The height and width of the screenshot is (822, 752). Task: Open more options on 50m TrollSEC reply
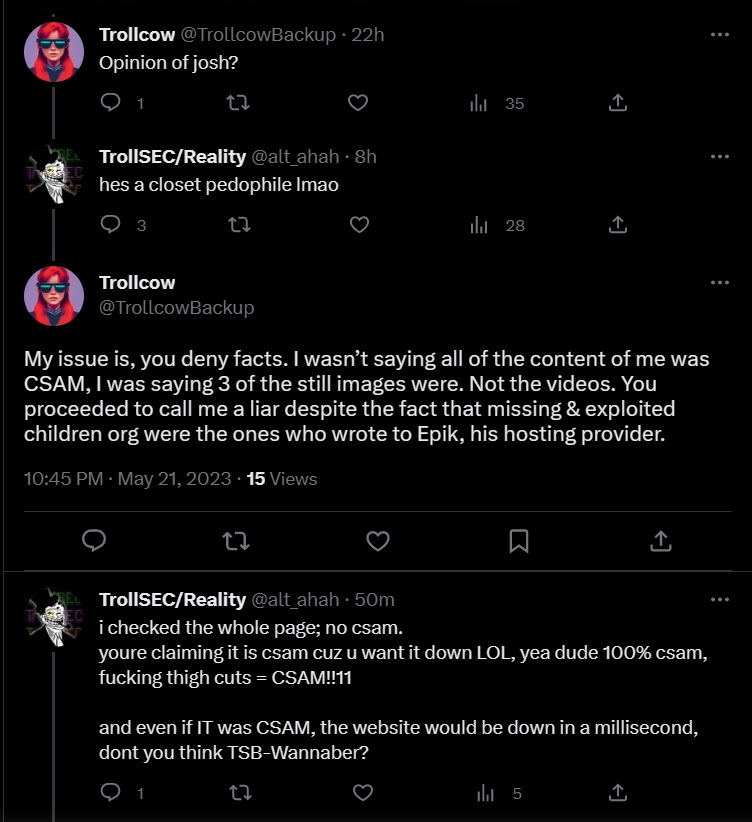click(719, 600)
